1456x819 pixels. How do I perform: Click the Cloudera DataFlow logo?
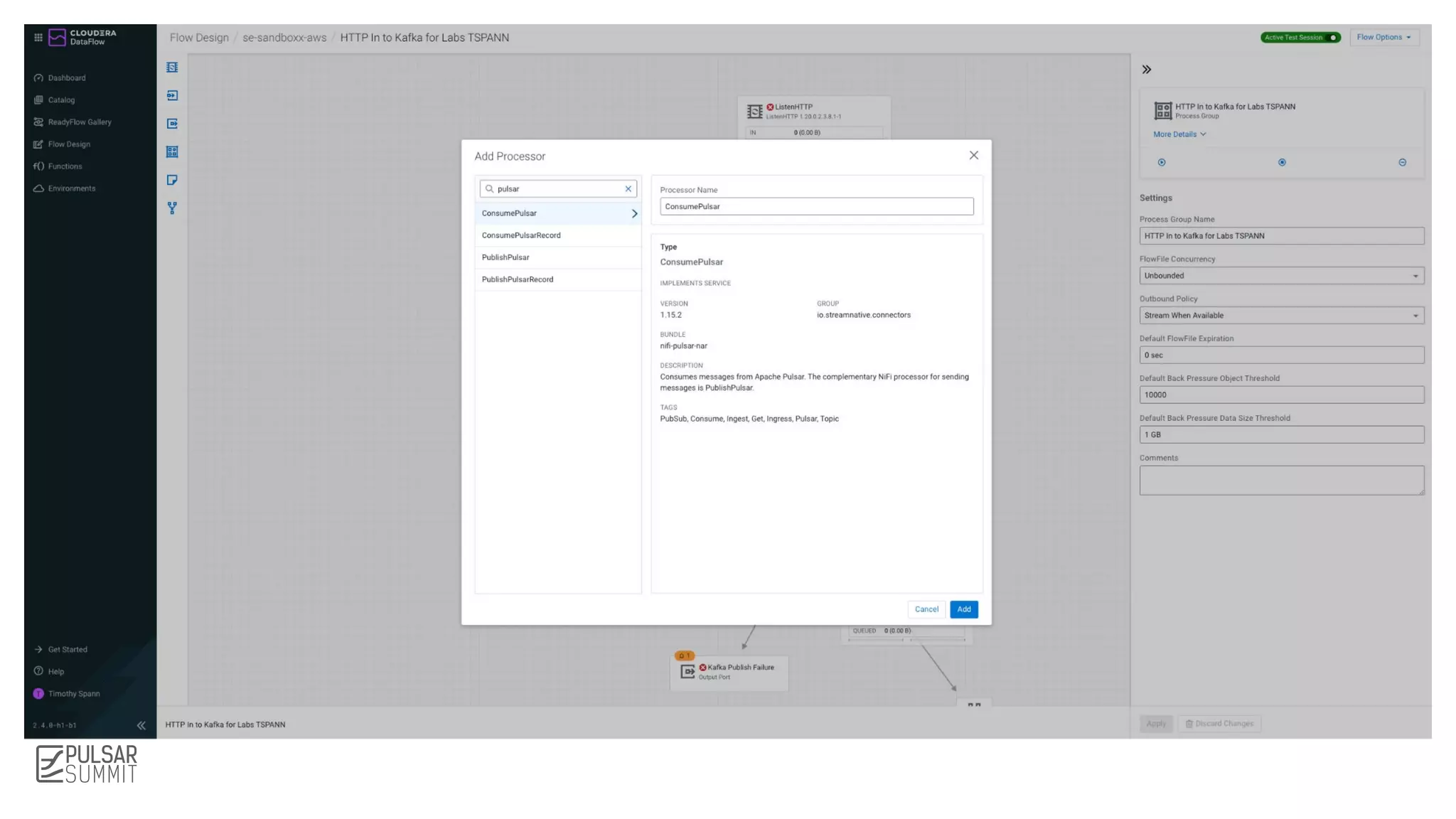tap(82, 37)
